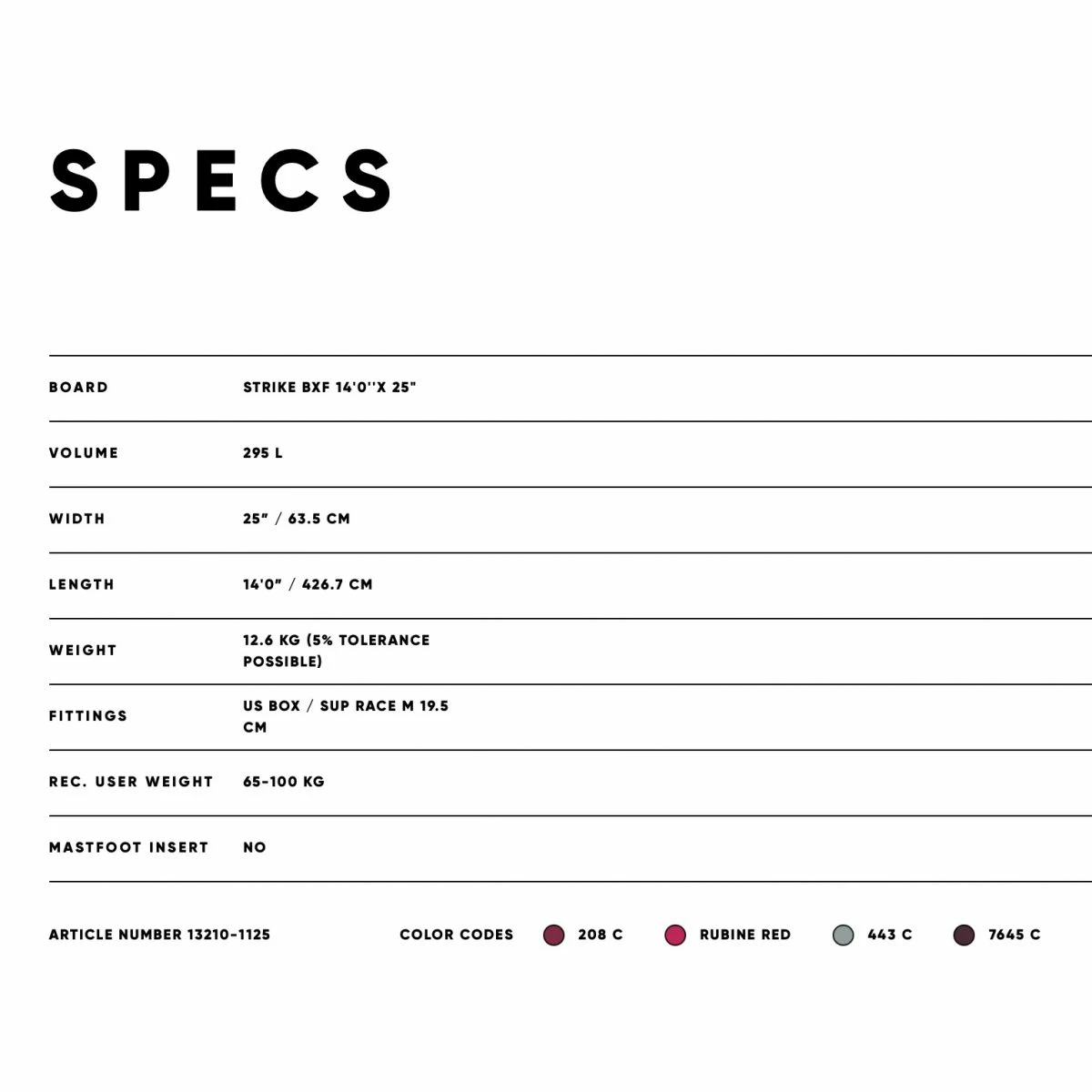Image resolution: width=1092 pixels, height=1092 pixels.
Task: Click the FITTINGS row label
Action: pos(88,716)
